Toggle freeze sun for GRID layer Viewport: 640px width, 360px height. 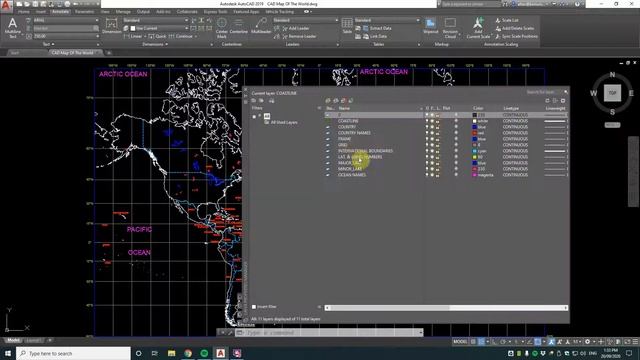tap(432, 145)
